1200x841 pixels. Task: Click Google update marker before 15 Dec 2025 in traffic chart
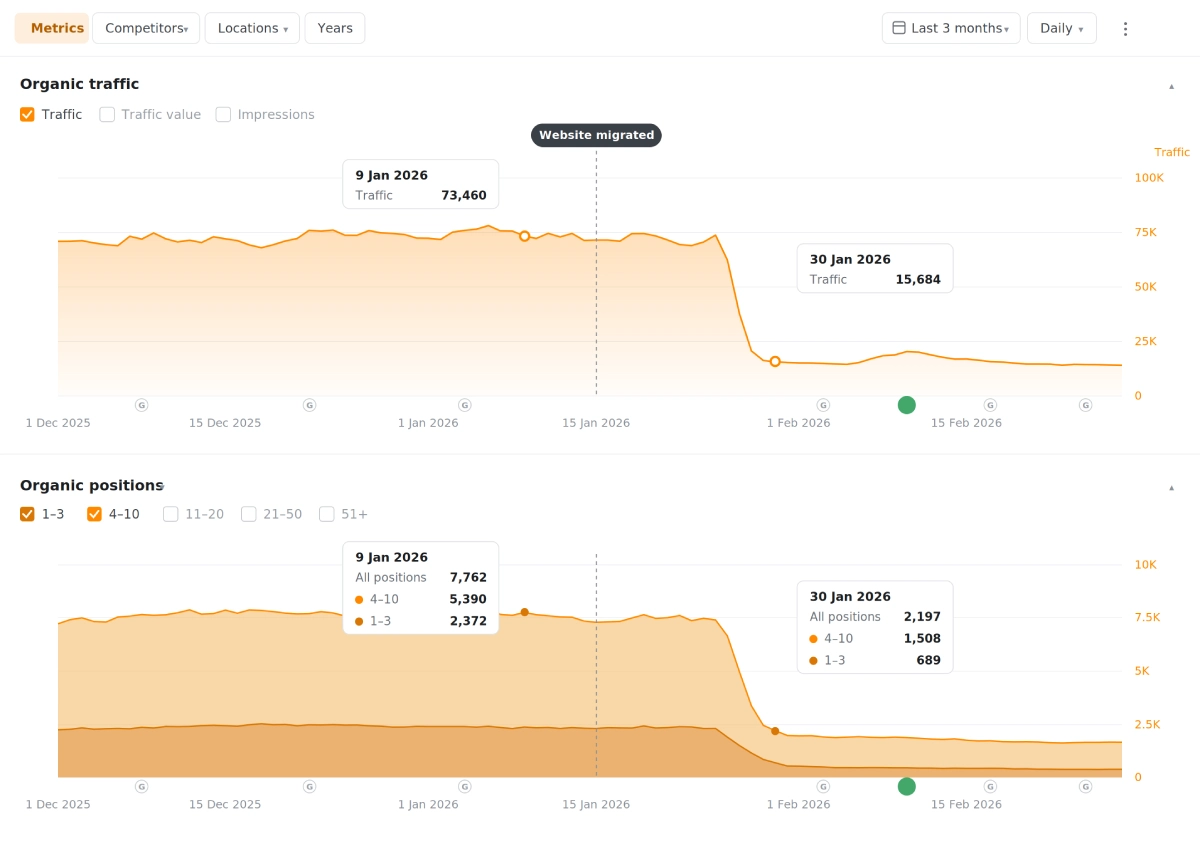click(x=141, y=405)
